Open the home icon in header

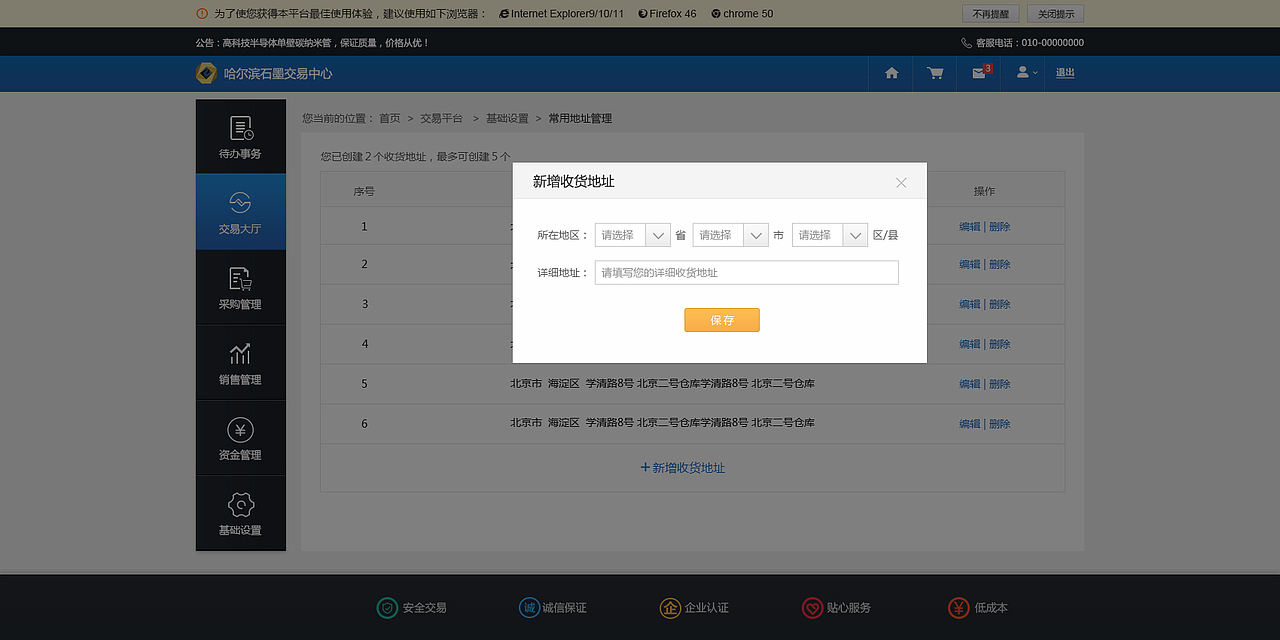(x=890, y=73)
